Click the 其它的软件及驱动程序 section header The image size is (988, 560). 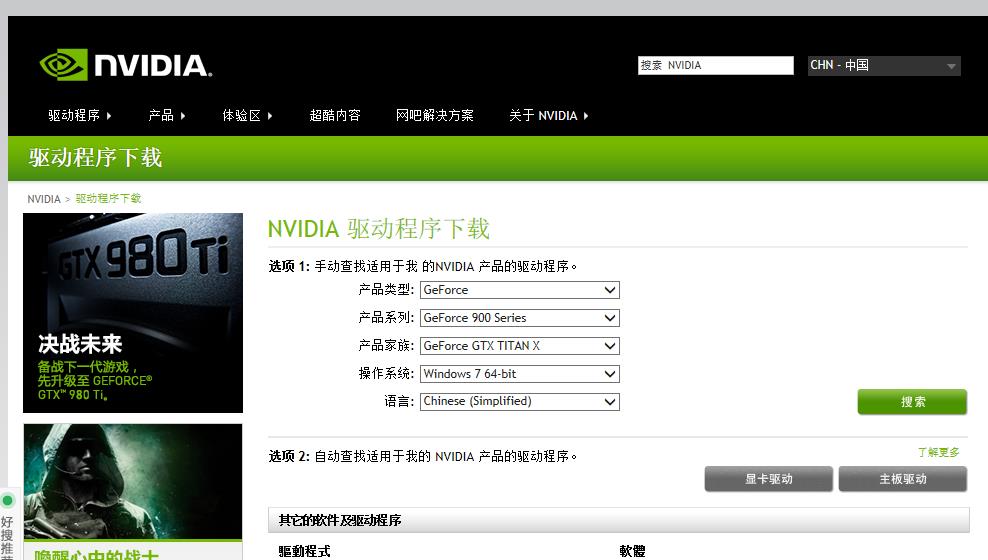coord(619,520)
